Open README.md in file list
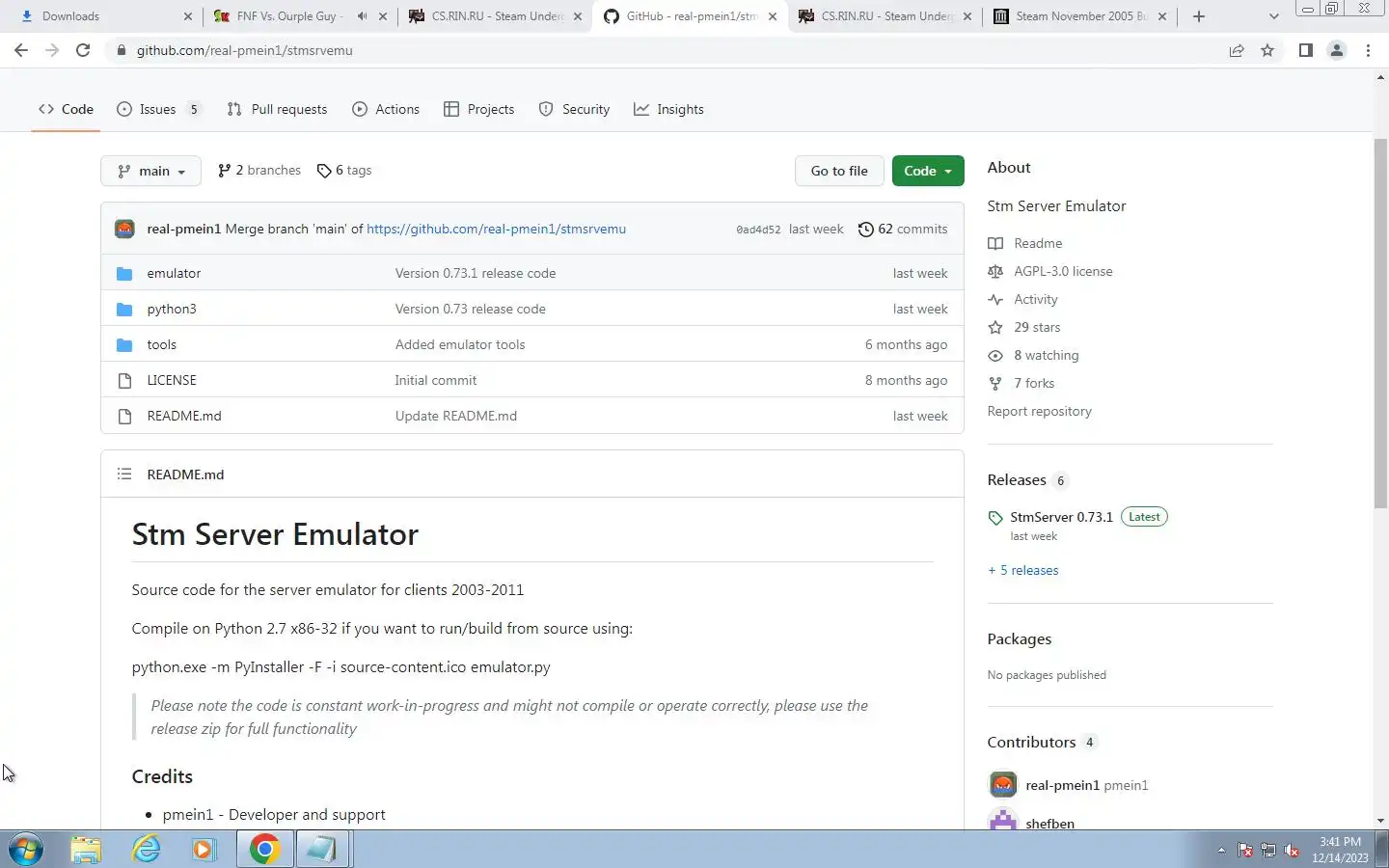 [184, 416]
